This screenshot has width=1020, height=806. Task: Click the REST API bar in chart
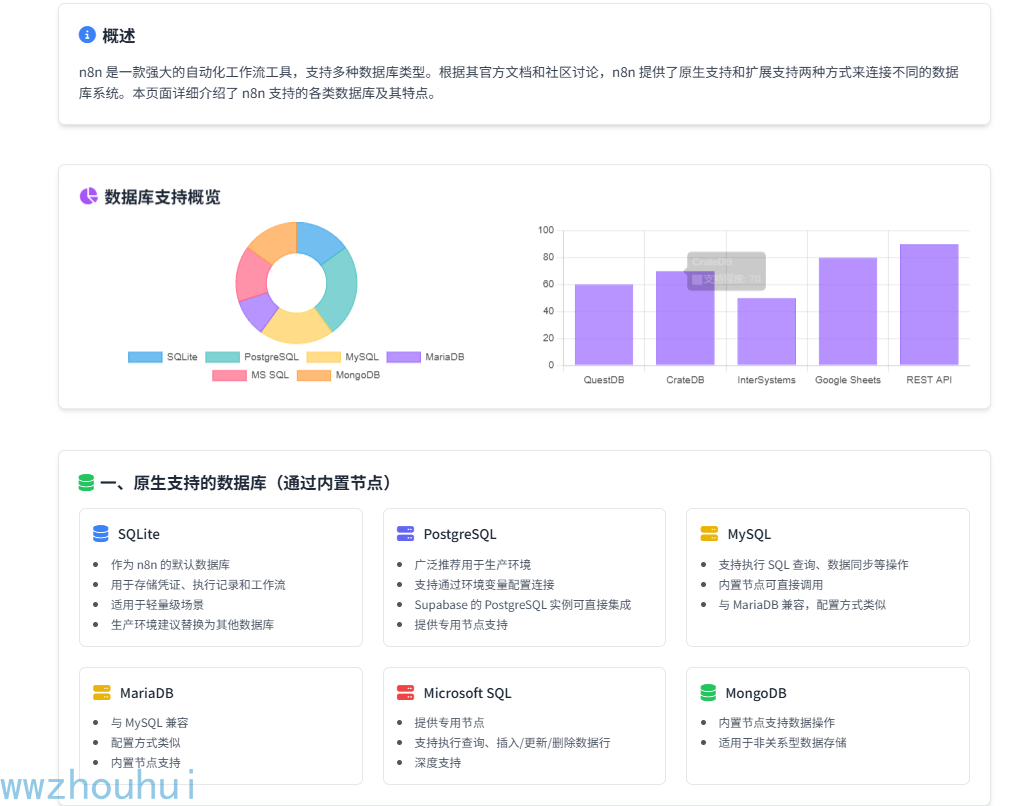click(x=929, y=304)
